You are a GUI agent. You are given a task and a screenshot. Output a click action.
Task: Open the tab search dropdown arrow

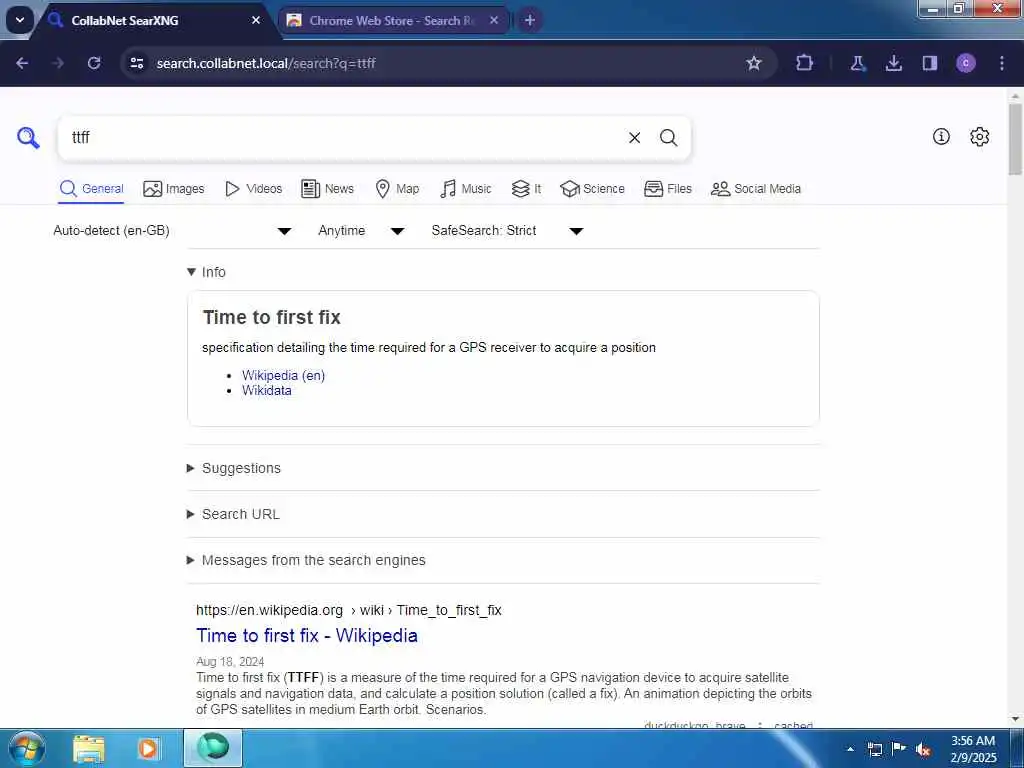pos(20,20)
